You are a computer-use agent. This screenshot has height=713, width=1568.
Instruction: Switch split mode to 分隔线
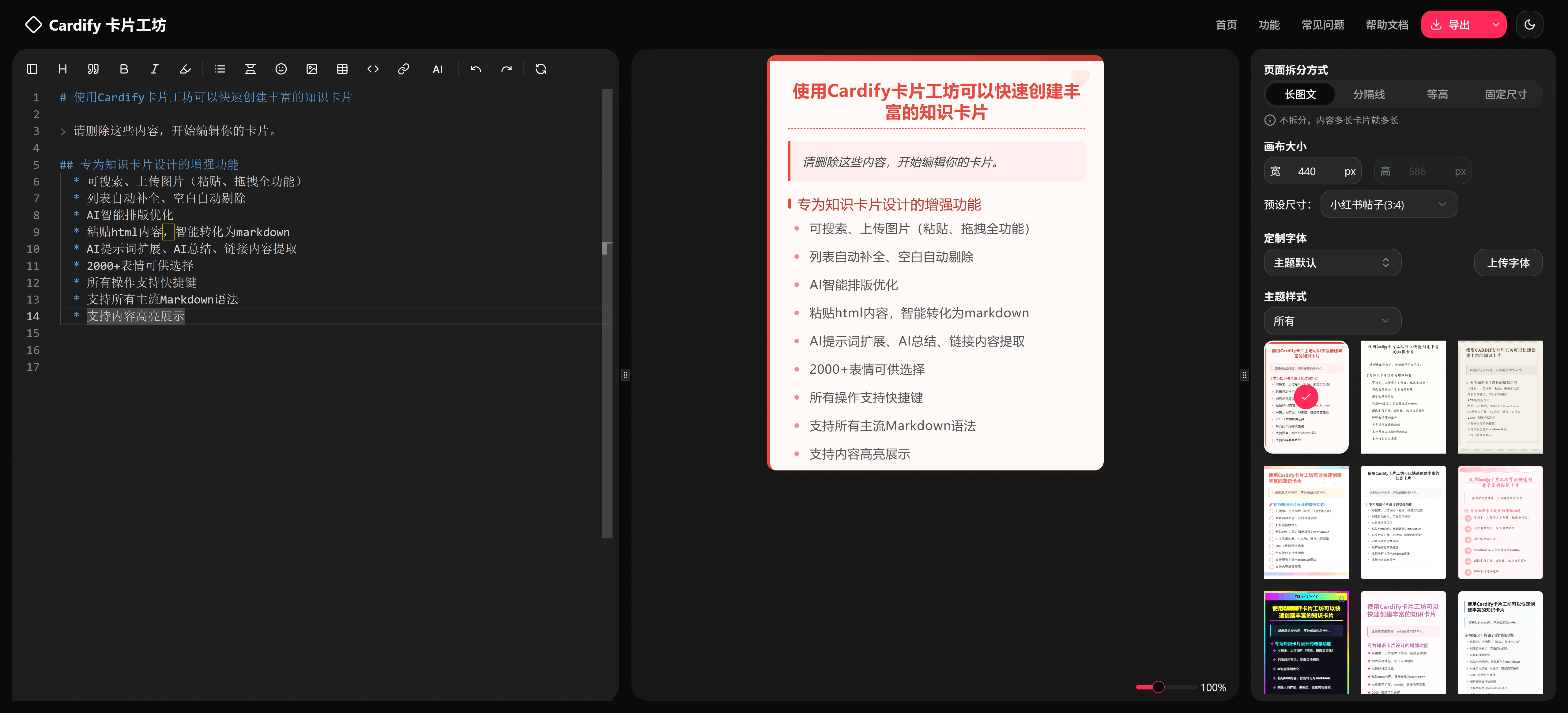[1368, 94]
